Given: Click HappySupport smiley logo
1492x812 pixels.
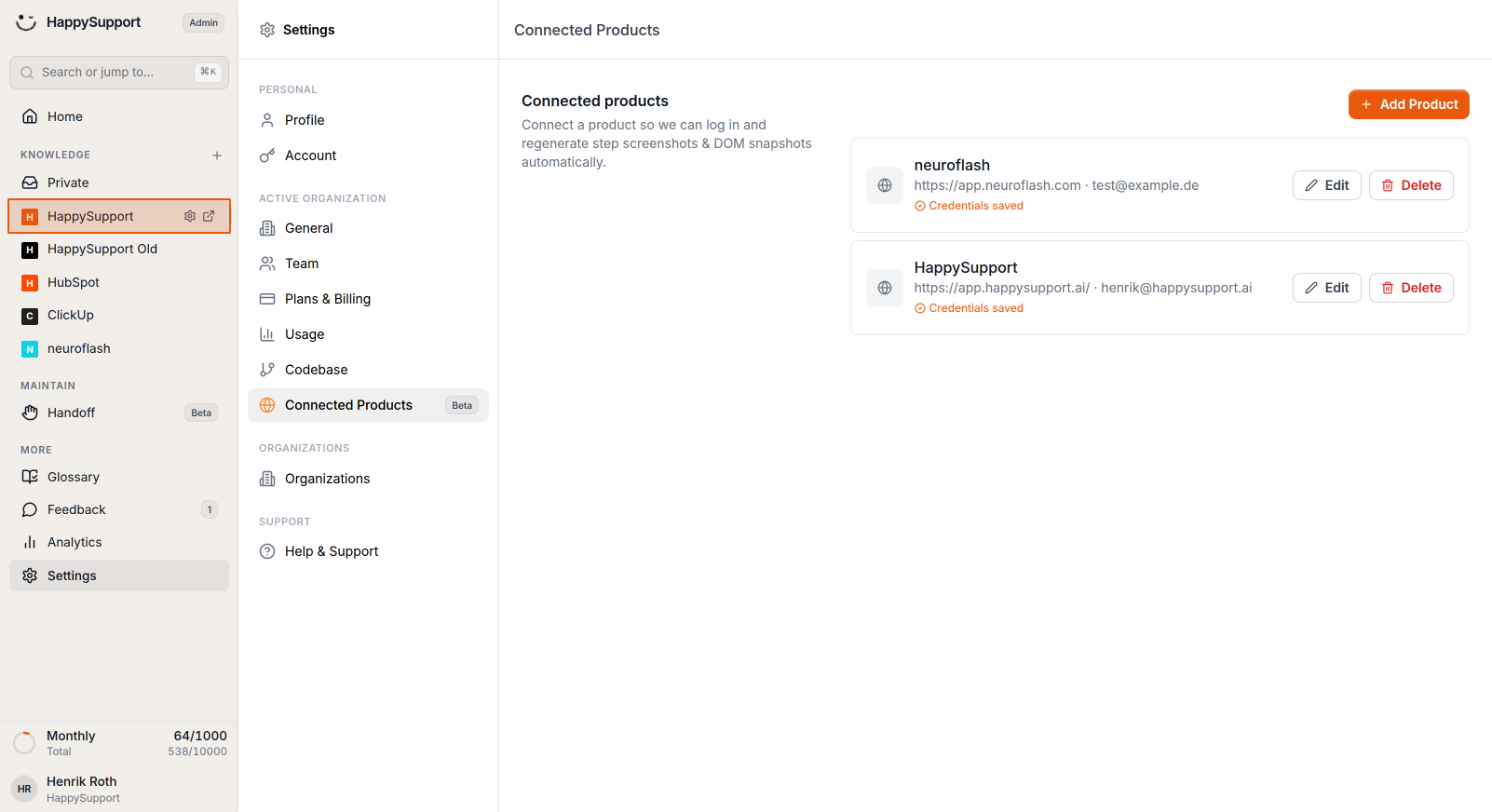Looking at the screenshot, I should [26, 22].
